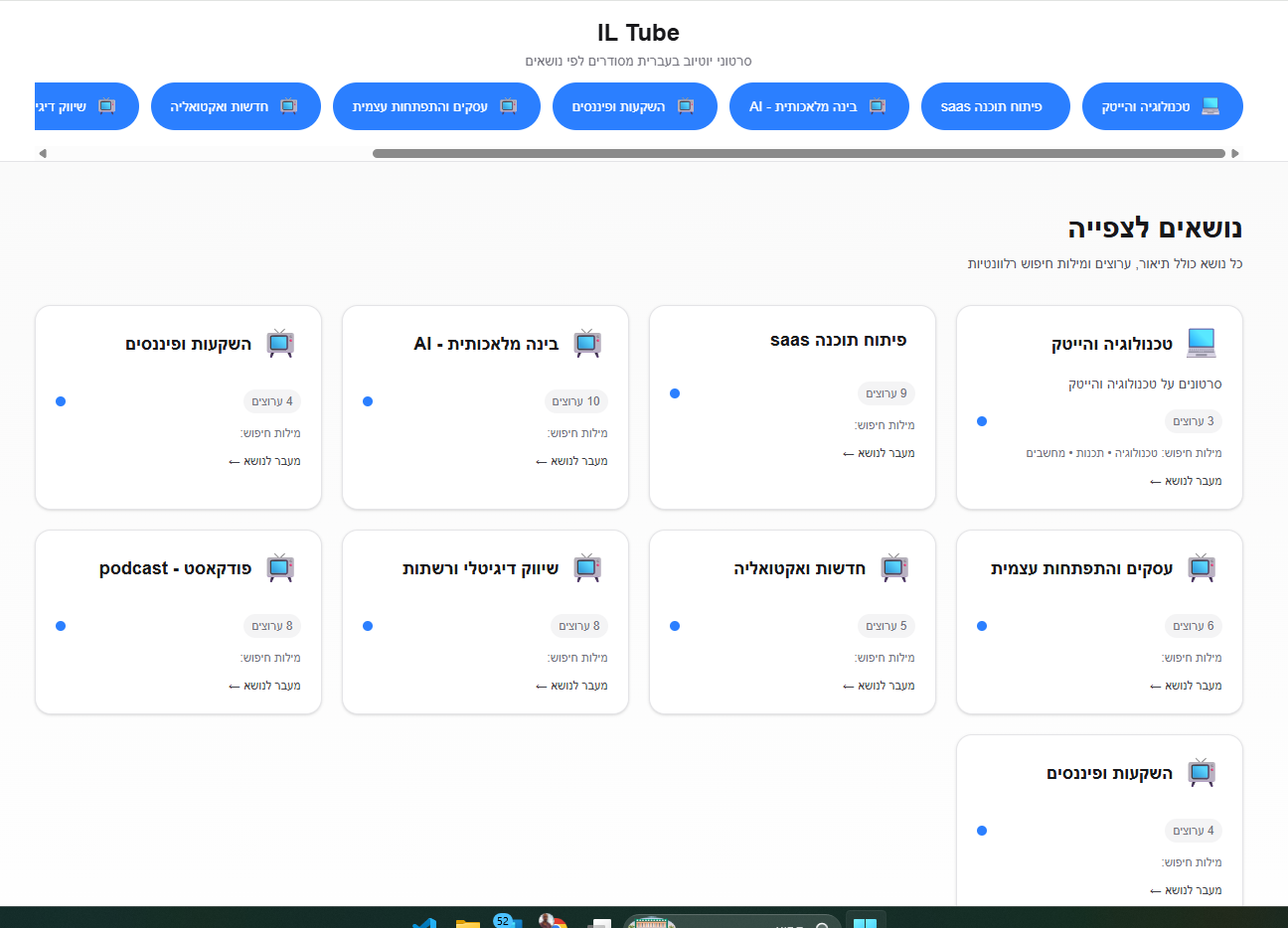
Task: Click the blue dot in the חדשות ואקטואליה card
Action: tap(675, 626)
